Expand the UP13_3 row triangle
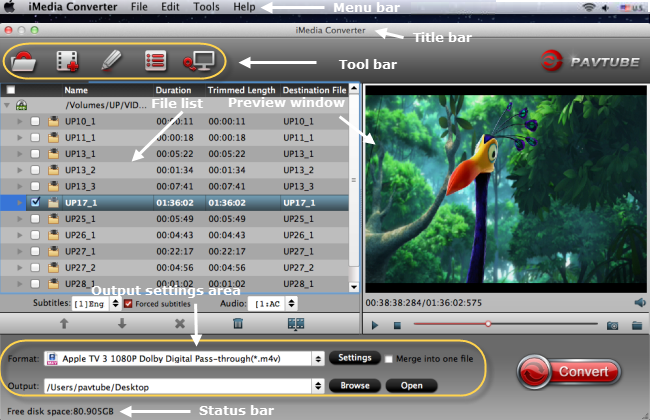The height and width of the screenshot is (420, 650). (19, 187)
